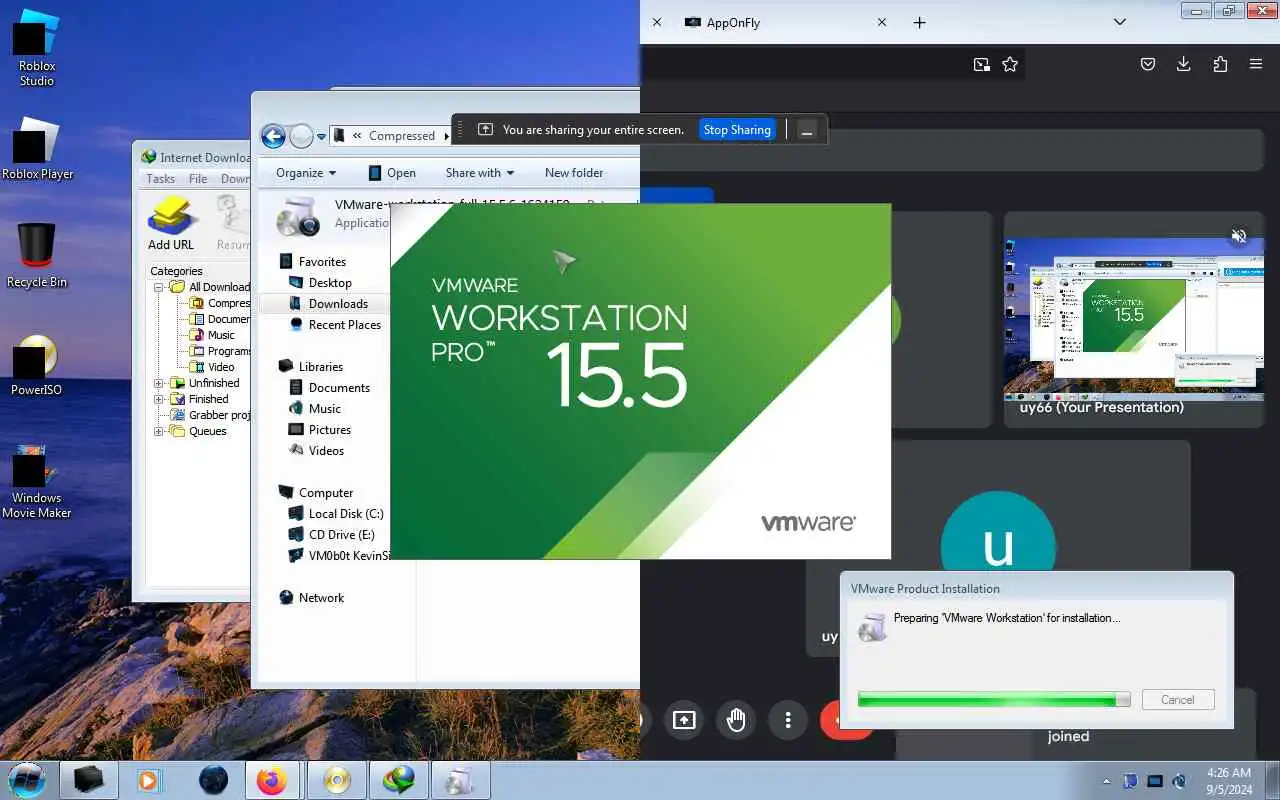Cancel the VMware Product Installation
Image resolution: width=1280 pixels, height=800 pixels.
point(1178,700)
